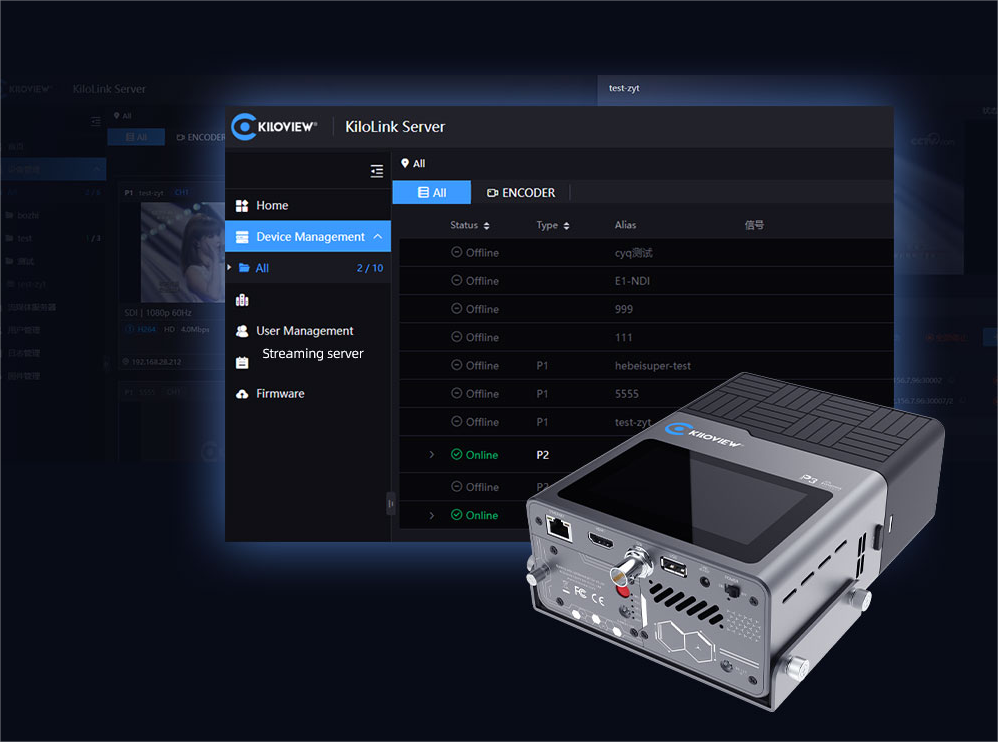The height and width of the screenshot is (742, 998).
Task: Click the 信号 column header
Action: click(754, 225)
